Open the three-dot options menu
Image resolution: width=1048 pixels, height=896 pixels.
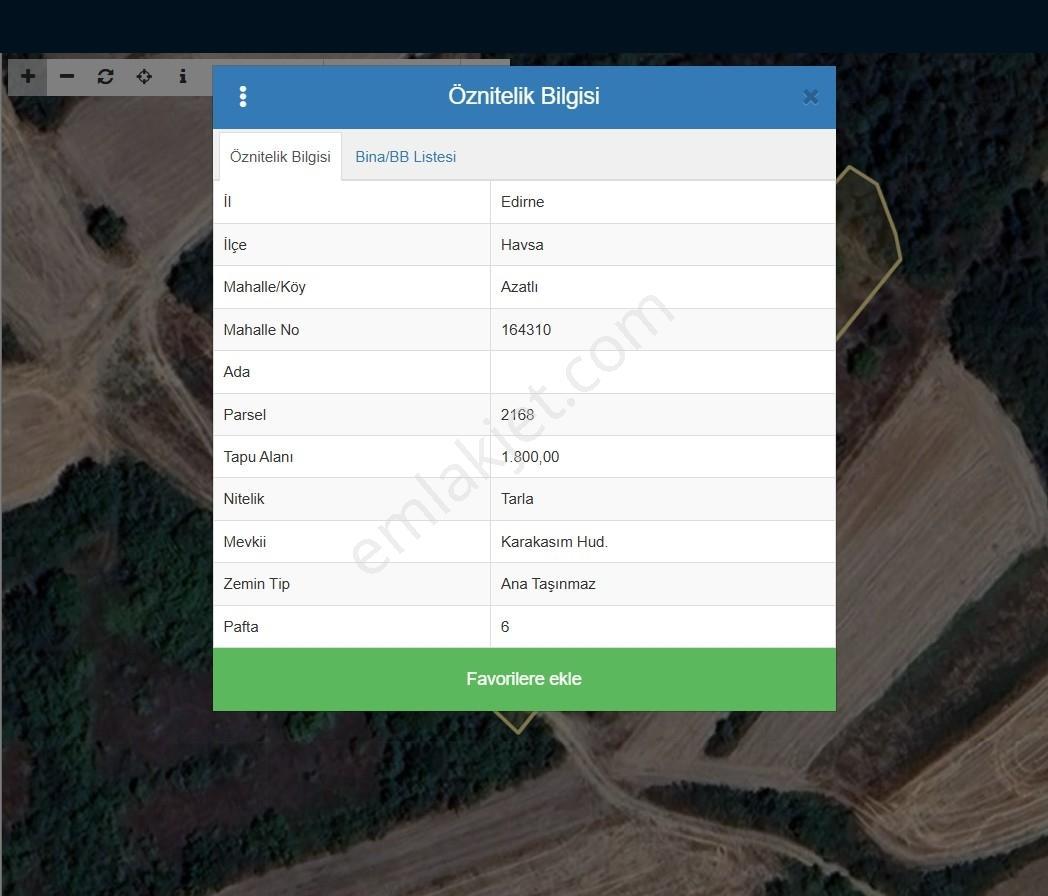click(243, 97)
